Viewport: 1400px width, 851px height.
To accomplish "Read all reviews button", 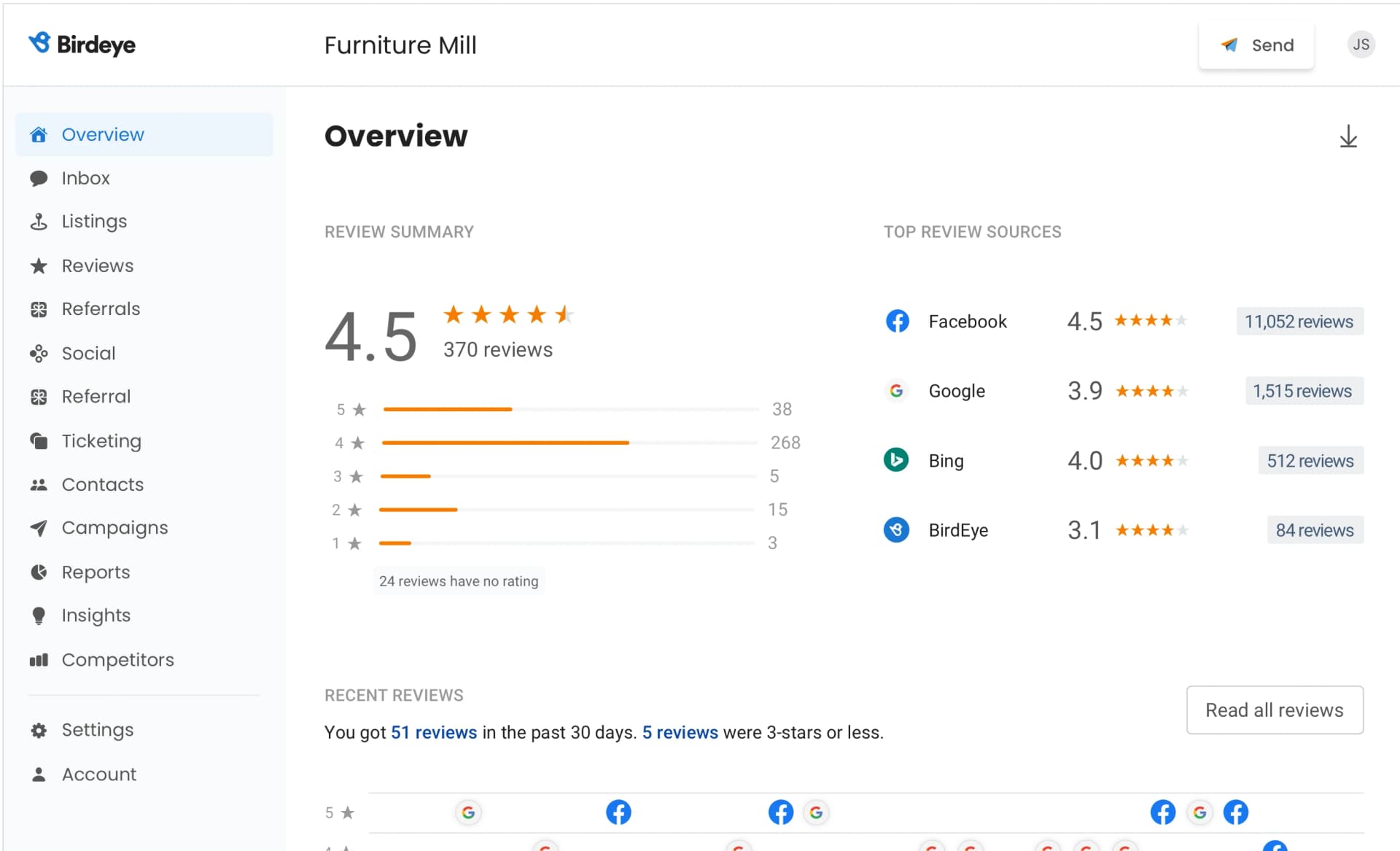I will 1274,711.
